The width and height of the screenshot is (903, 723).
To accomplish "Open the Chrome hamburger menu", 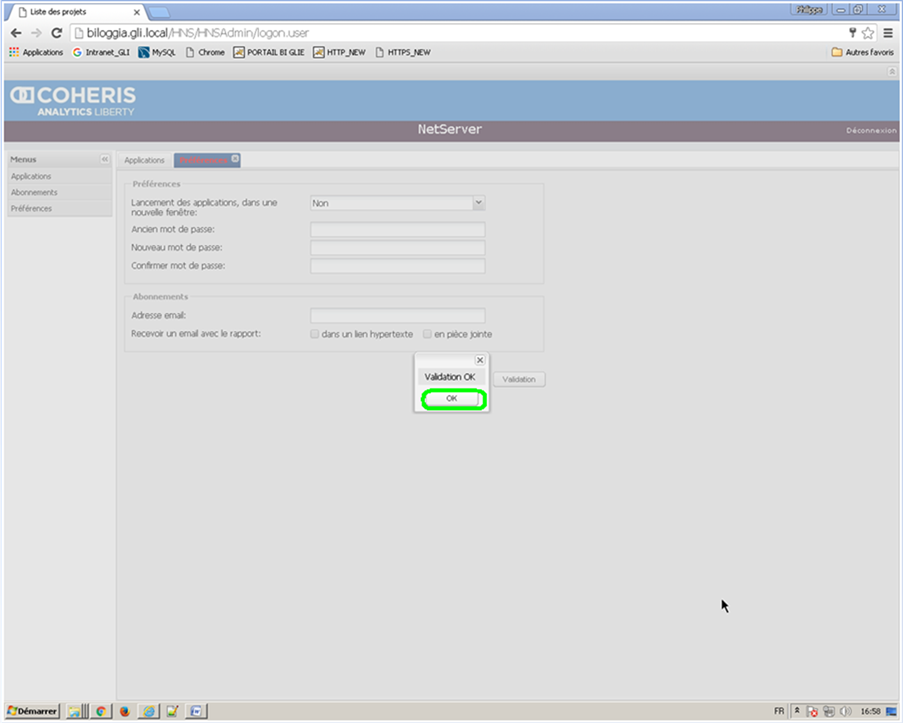I will 888,33.
